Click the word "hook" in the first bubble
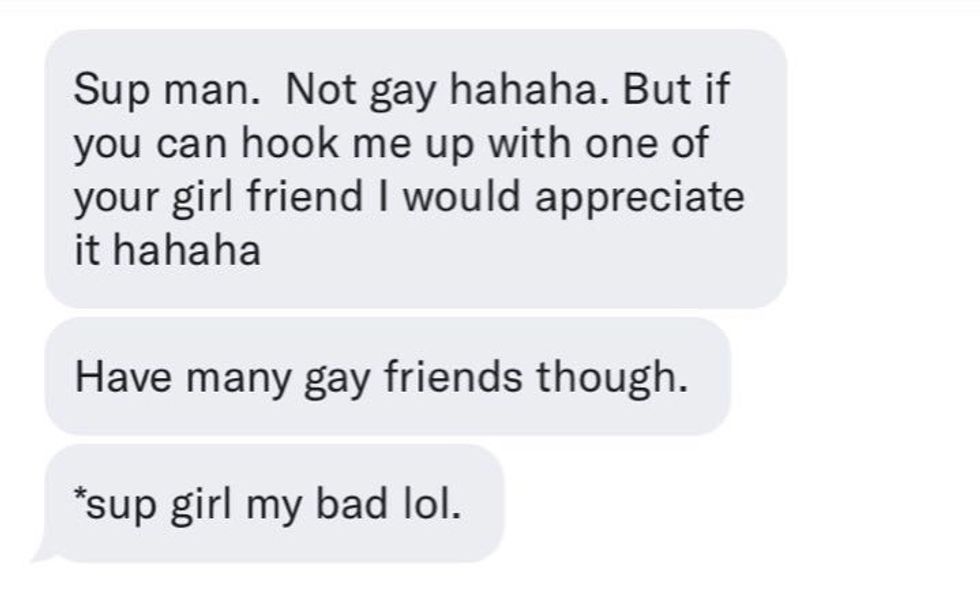 click(289, 143)
